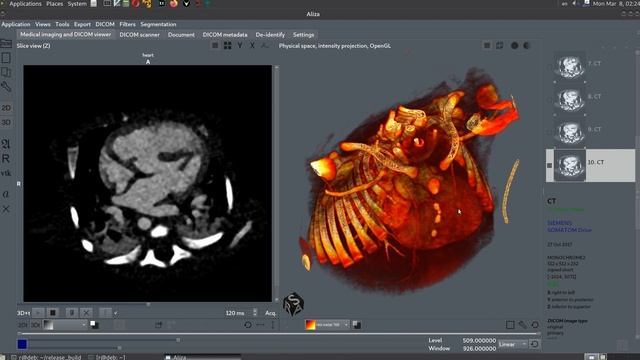
Task: Open the System menu in top panel
Action: (x=77, y=4)
